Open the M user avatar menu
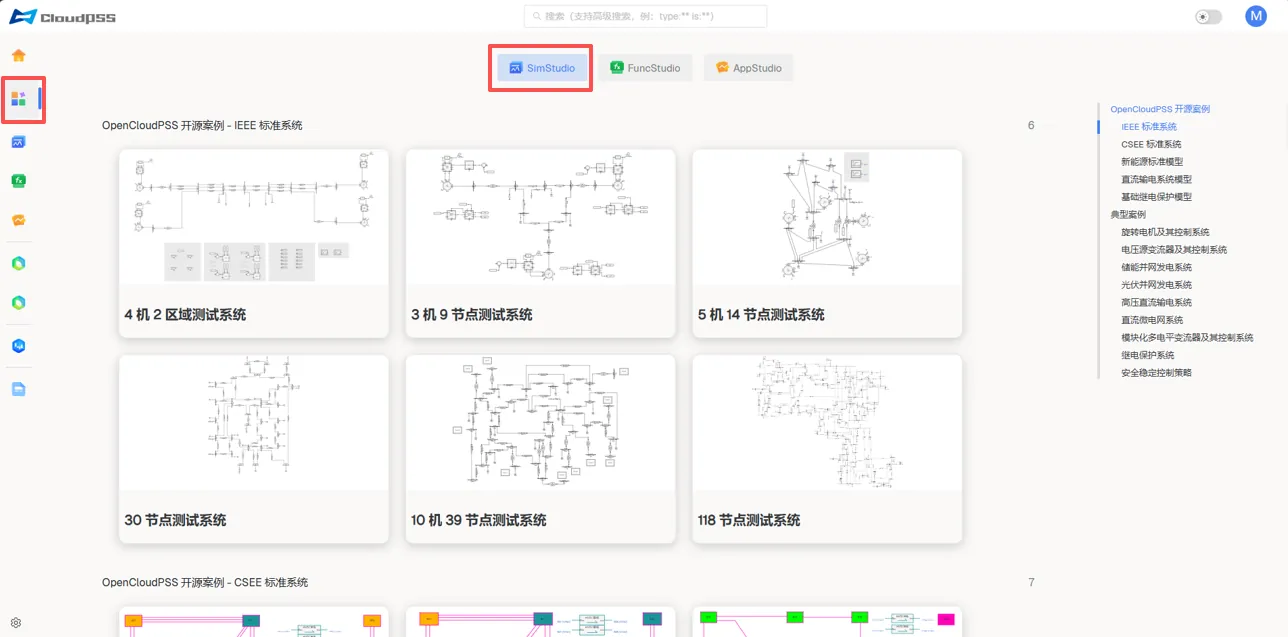The image size is (1288, 637). (x=1255, y=16)
